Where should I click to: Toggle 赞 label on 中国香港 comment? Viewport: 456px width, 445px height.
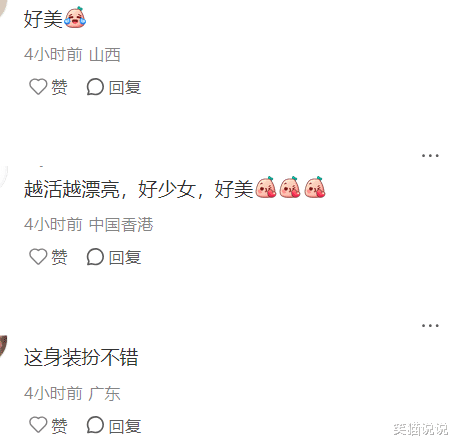tap(59, 257)
